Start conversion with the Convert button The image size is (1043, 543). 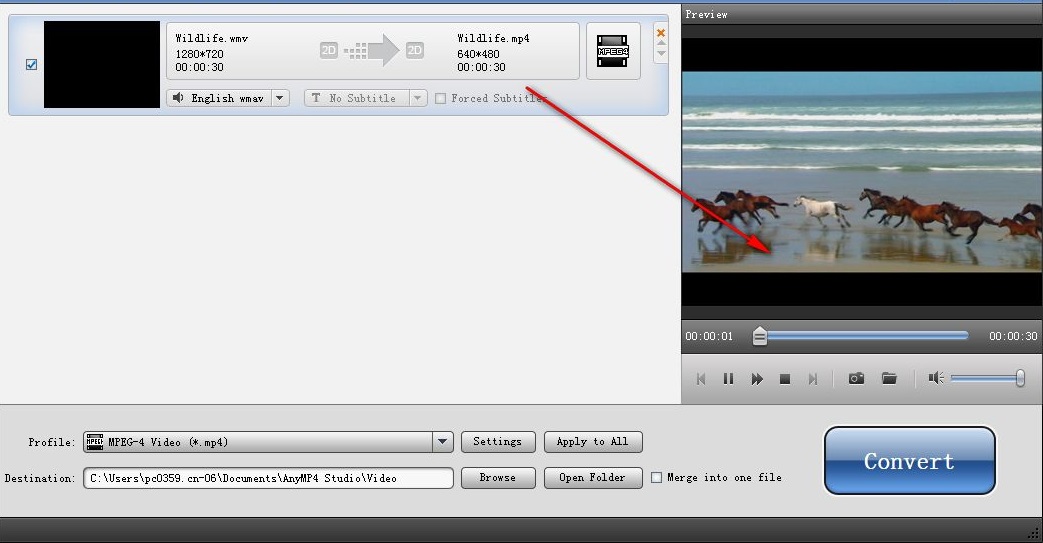(909, 461)
